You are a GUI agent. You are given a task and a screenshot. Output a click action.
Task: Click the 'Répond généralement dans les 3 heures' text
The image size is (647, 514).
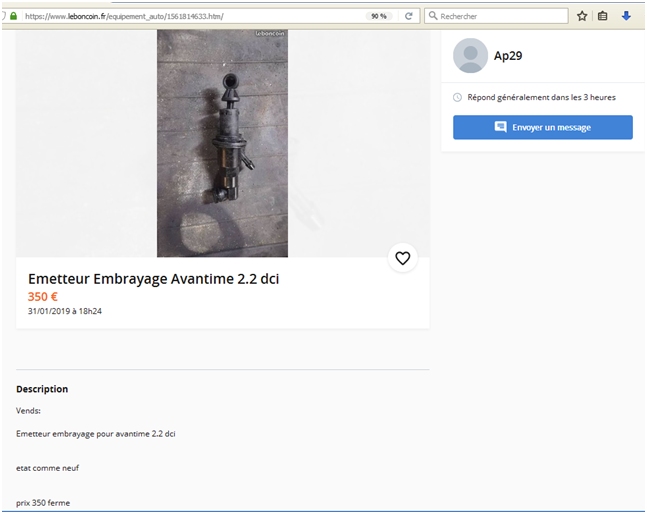click(541, 97)
